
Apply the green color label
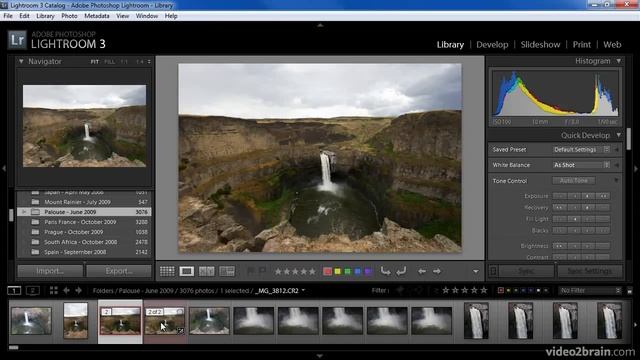[x=347, y=271]
